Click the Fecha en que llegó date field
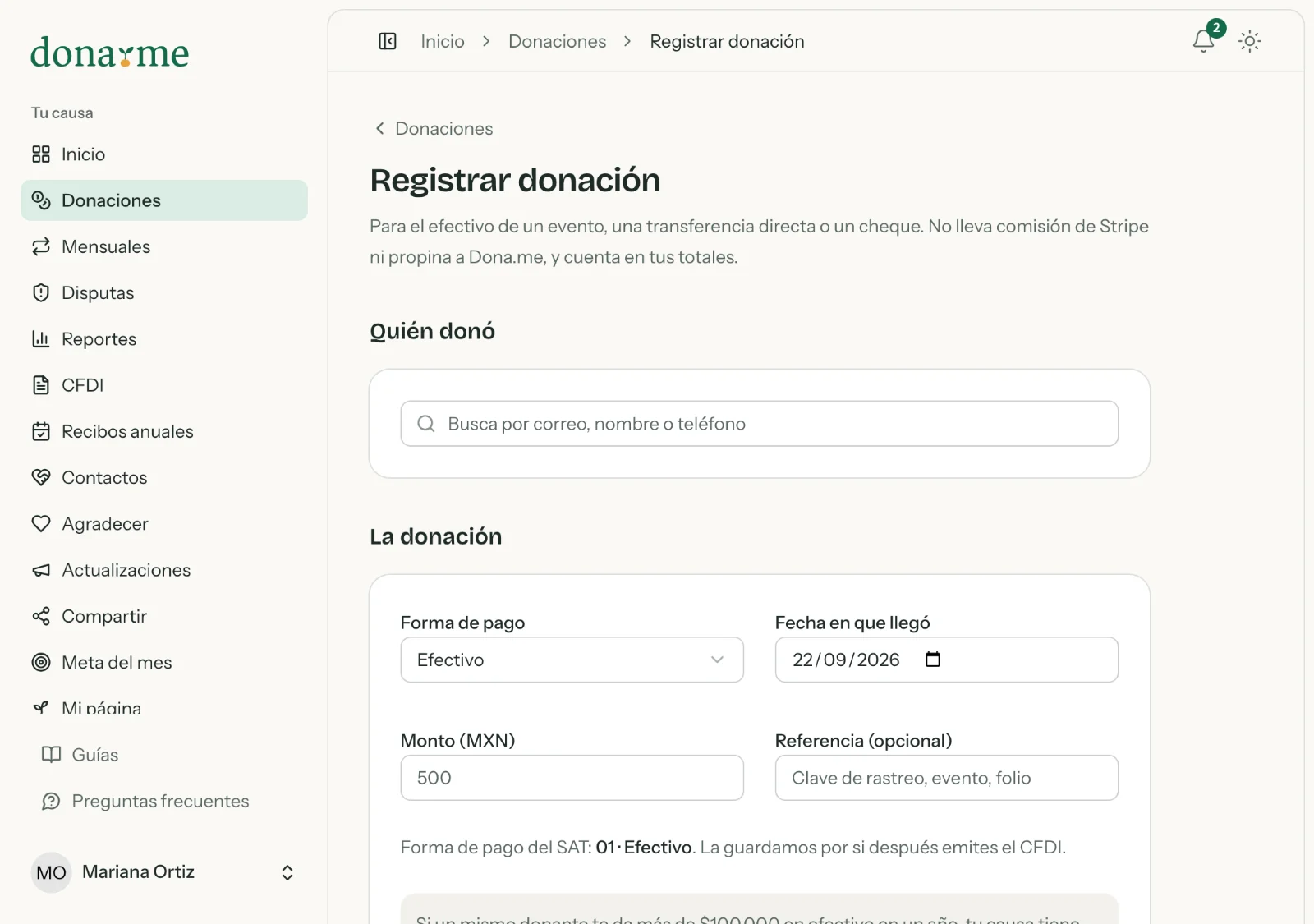The height and width of the screenshot is (924, 1314). point(947,660)
